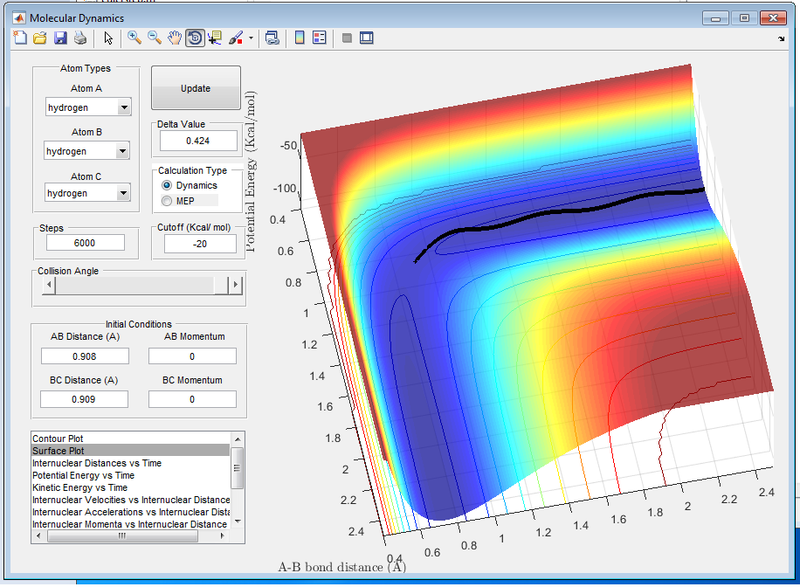Screen dimensions: 800x587
Task: Insert a colorbar using the toolbar icon
Action: click(x=298, y=39)
